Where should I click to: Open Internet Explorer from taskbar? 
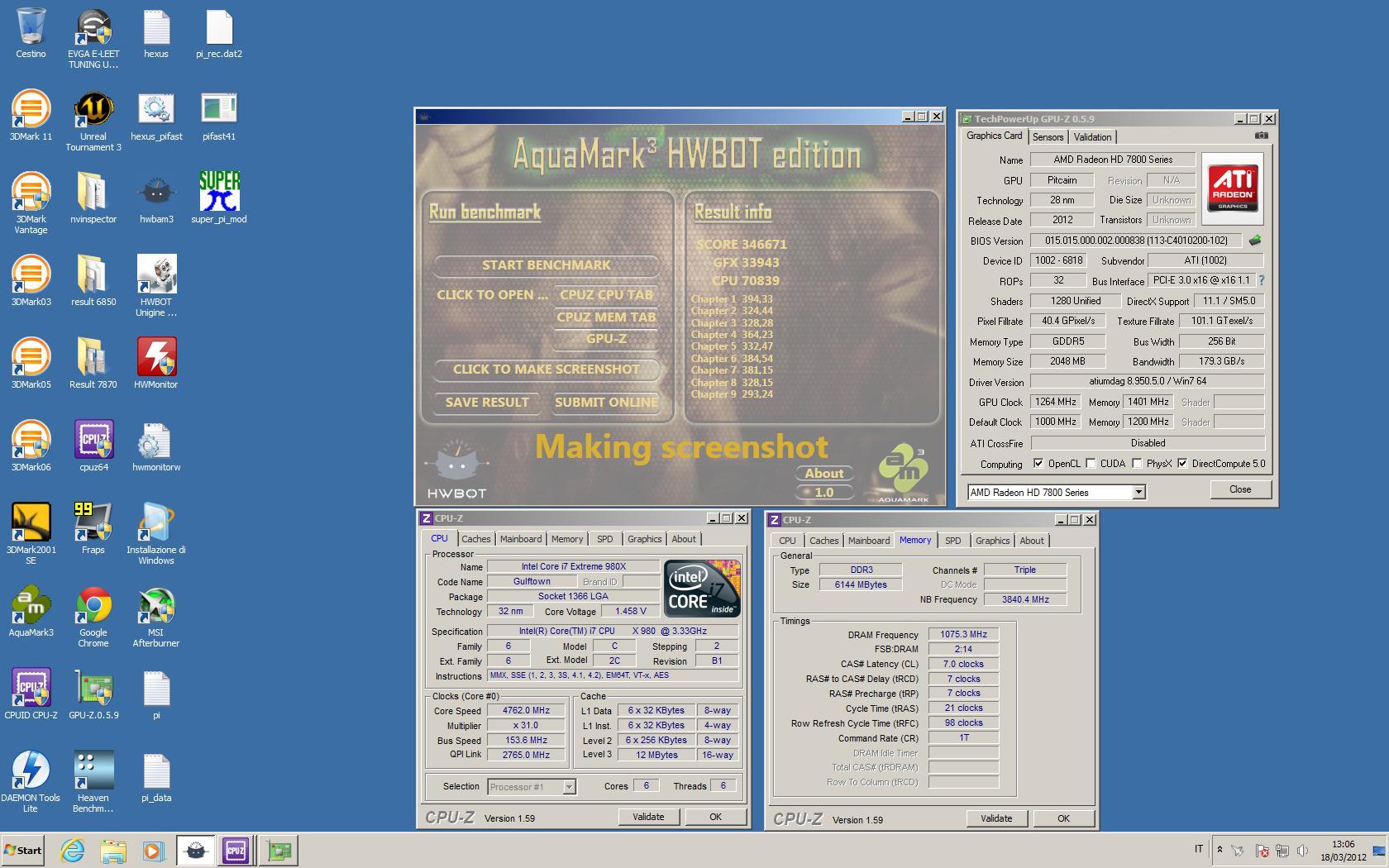point(73,850)
